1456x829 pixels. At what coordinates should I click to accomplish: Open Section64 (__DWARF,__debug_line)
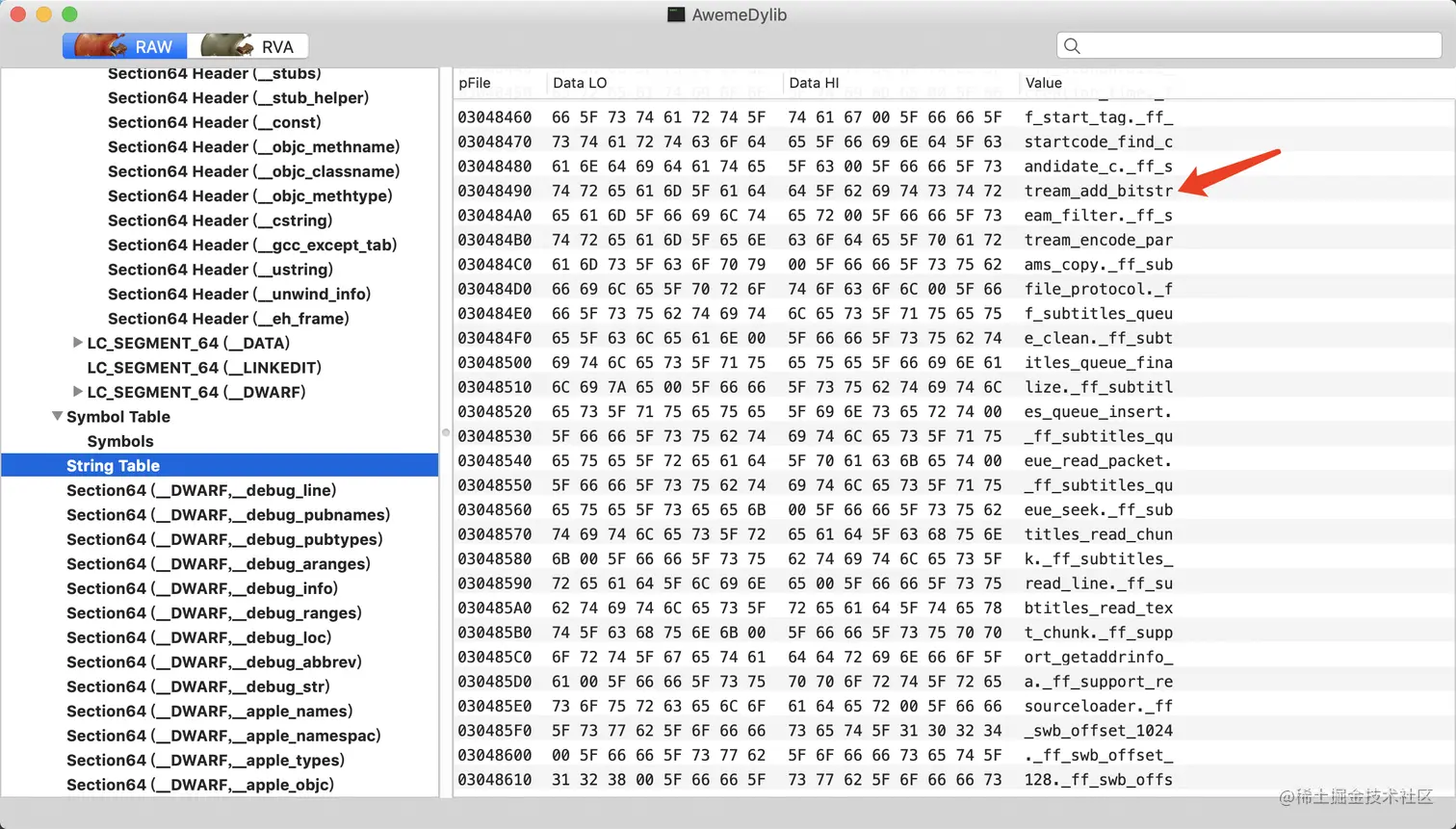coord(201,490)
